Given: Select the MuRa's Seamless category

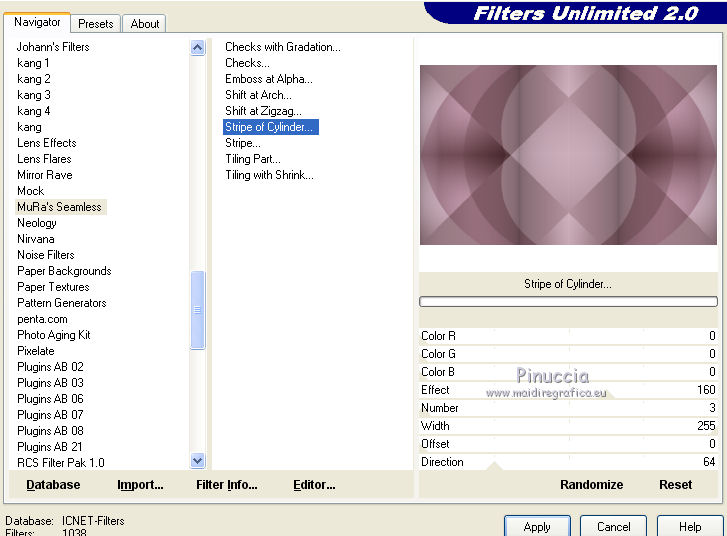Looking at the screenshot, I should click(61, 207).
